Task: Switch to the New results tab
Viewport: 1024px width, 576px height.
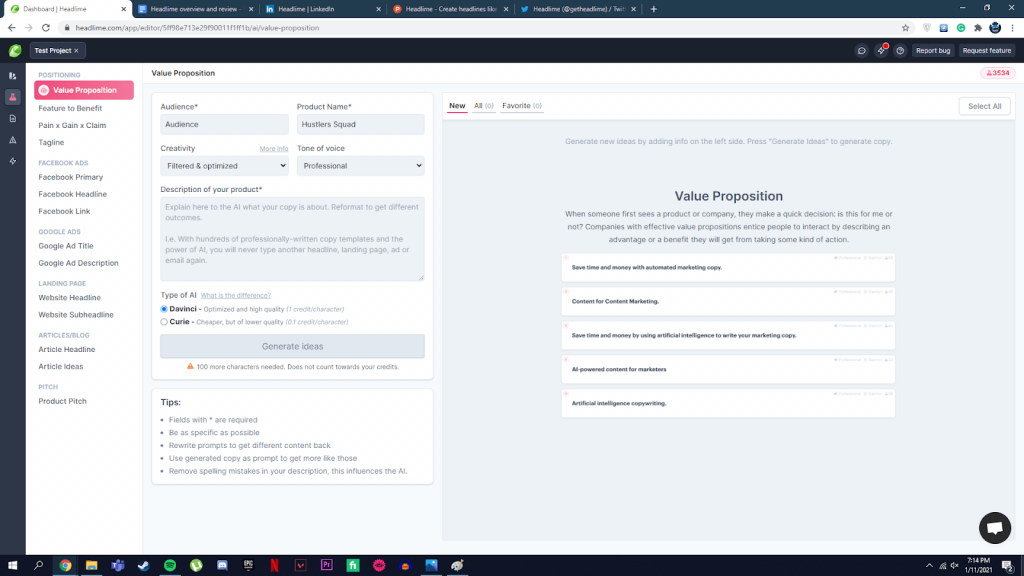Action: [x=457, y=106]
